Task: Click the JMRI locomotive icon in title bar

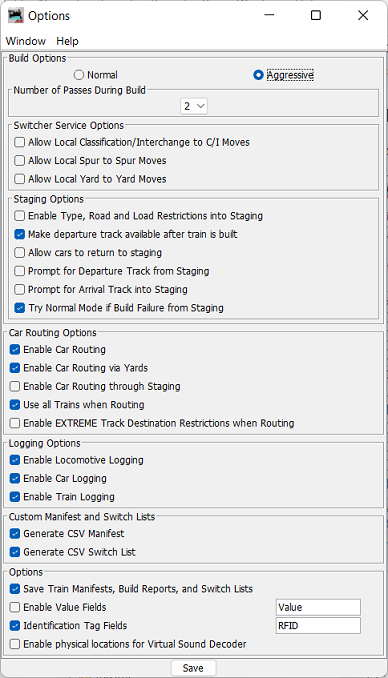Action: tap(16, 16)
